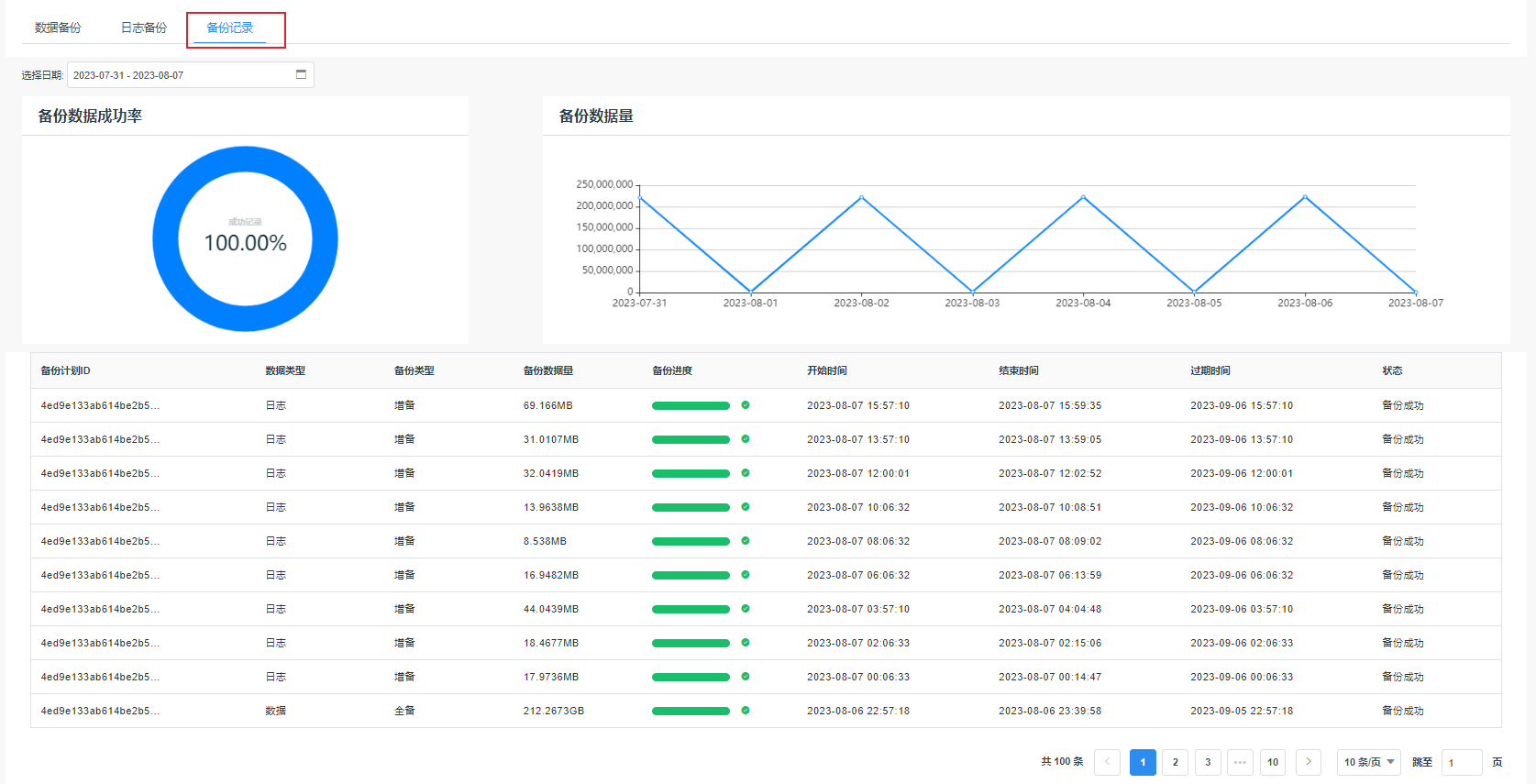Click the data point at 2023-08-06 on chart

coord(1305,197)
